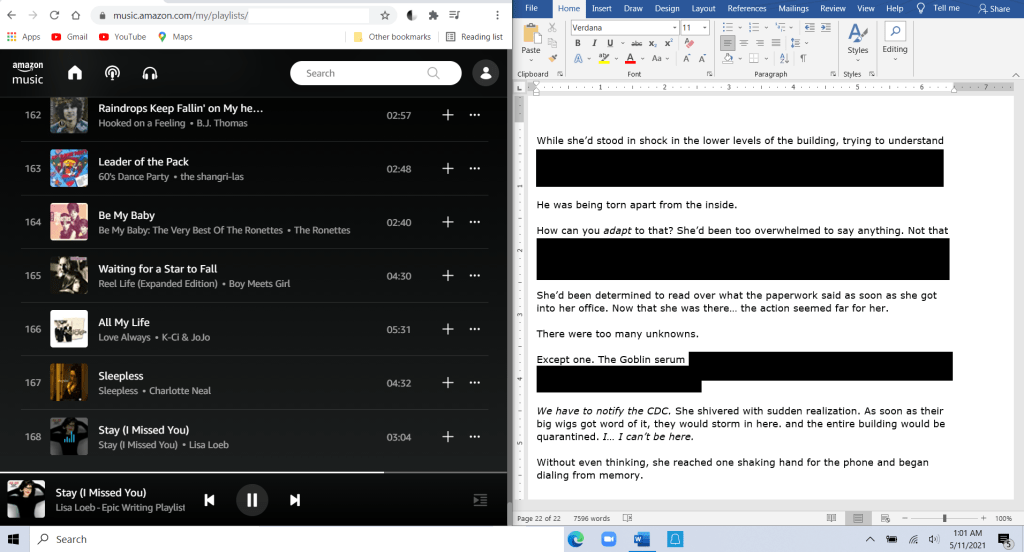Screen dimensions: 1024x552
Task: Pause the currently playing song
Action: coord(252,500)
